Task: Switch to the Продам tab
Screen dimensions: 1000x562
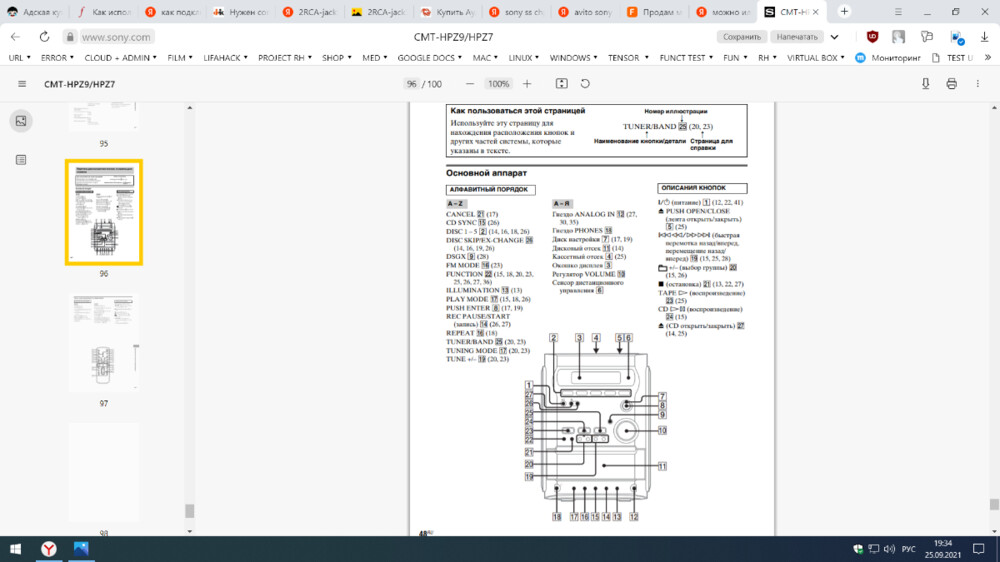Action: (656, 12)
